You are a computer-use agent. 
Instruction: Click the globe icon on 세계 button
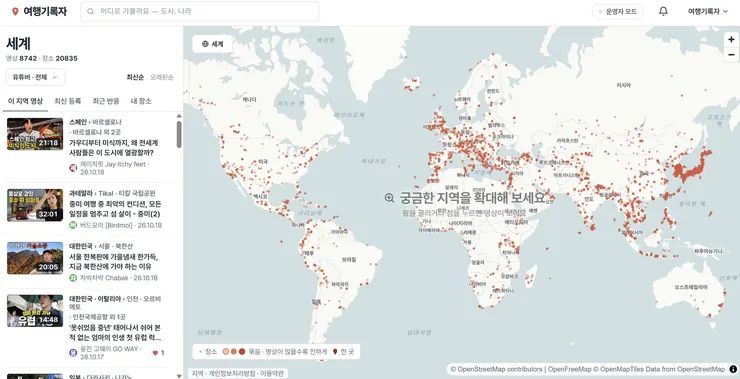coord(205,44)
